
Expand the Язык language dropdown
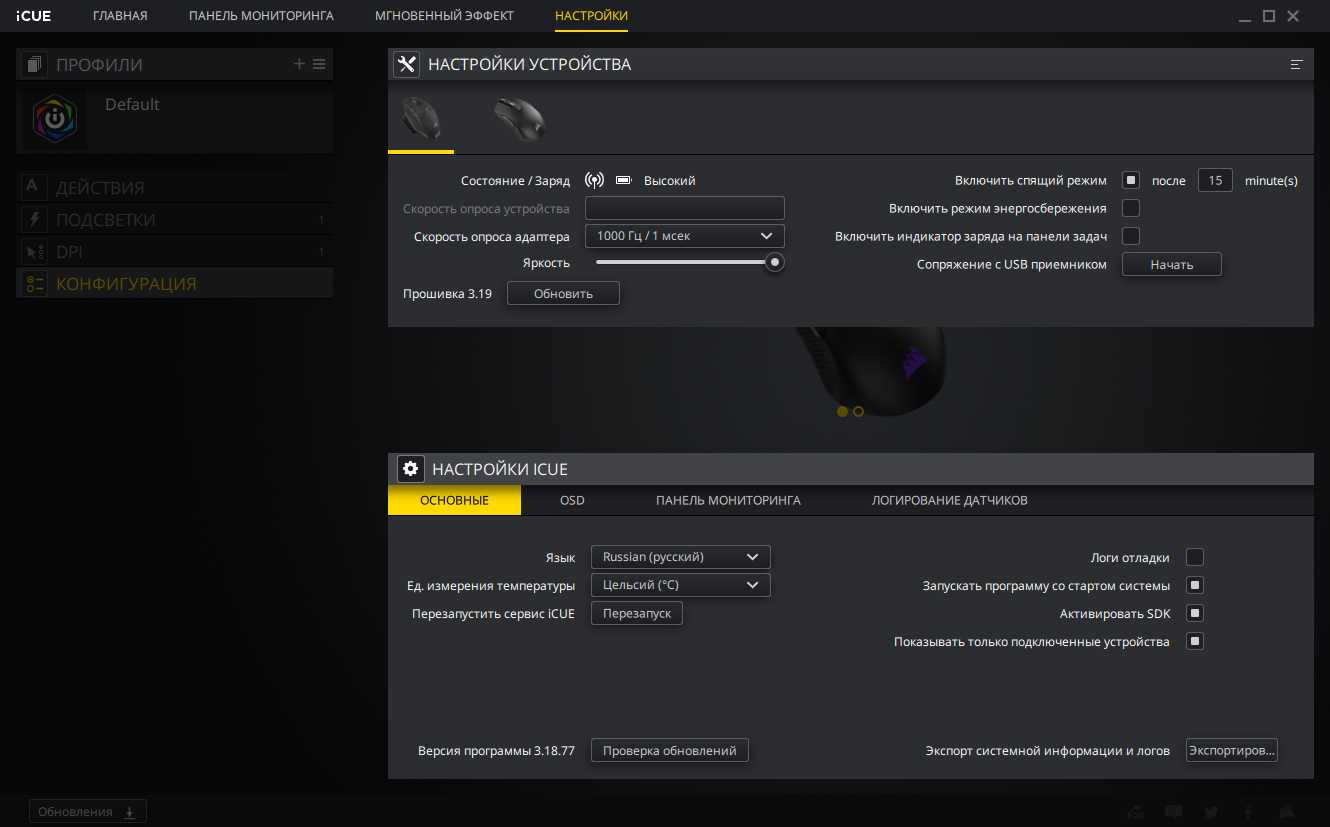(680, 557)
